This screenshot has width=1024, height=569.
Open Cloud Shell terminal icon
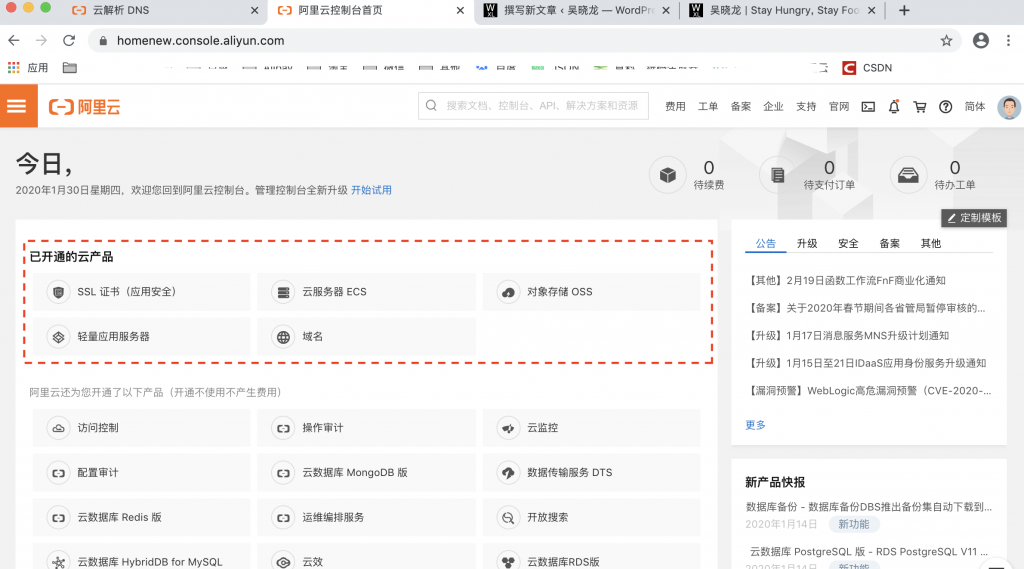[868, 106]
